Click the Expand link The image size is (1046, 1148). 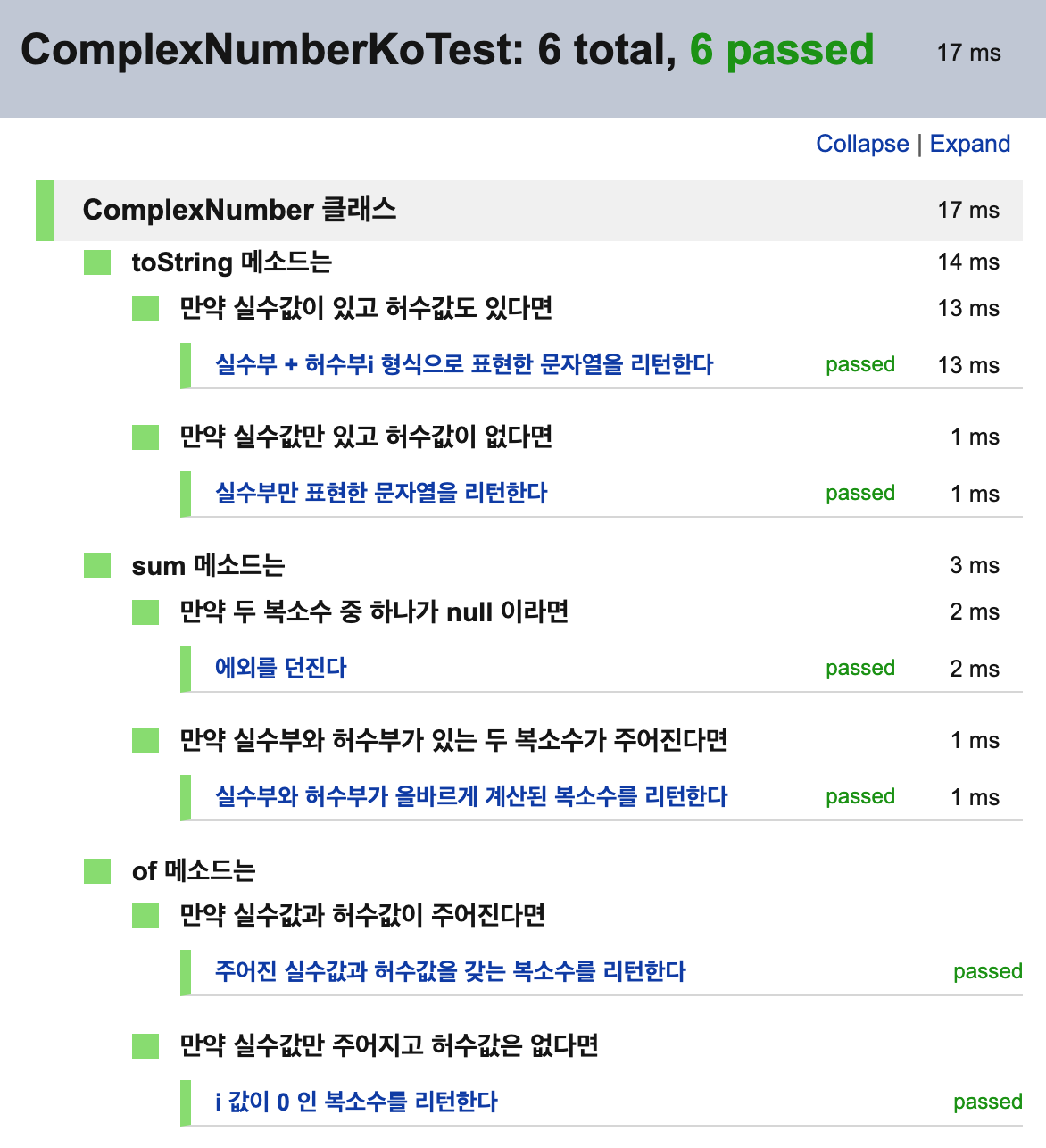pos(970,144)
